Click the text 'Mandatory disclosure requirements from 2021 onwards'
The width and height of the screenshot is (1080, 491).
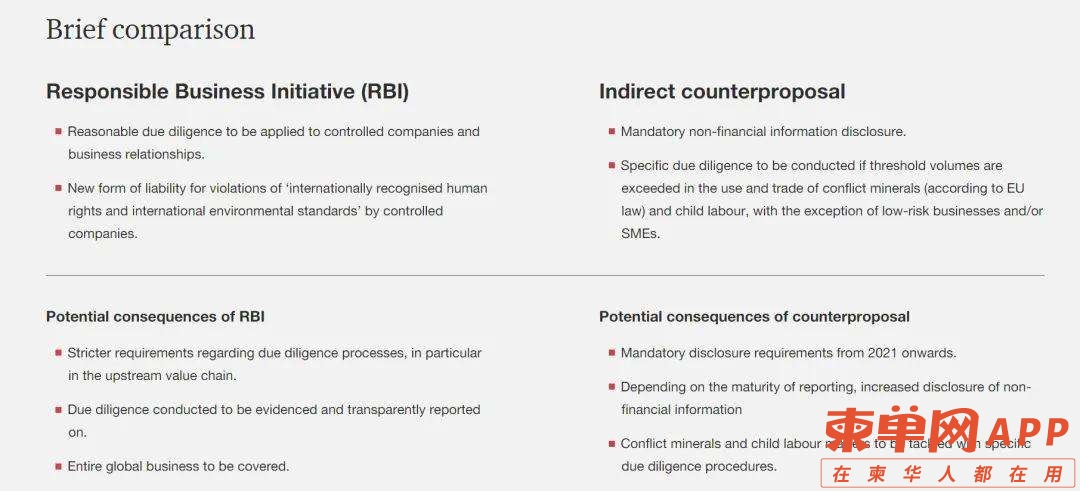coord(789,353)
